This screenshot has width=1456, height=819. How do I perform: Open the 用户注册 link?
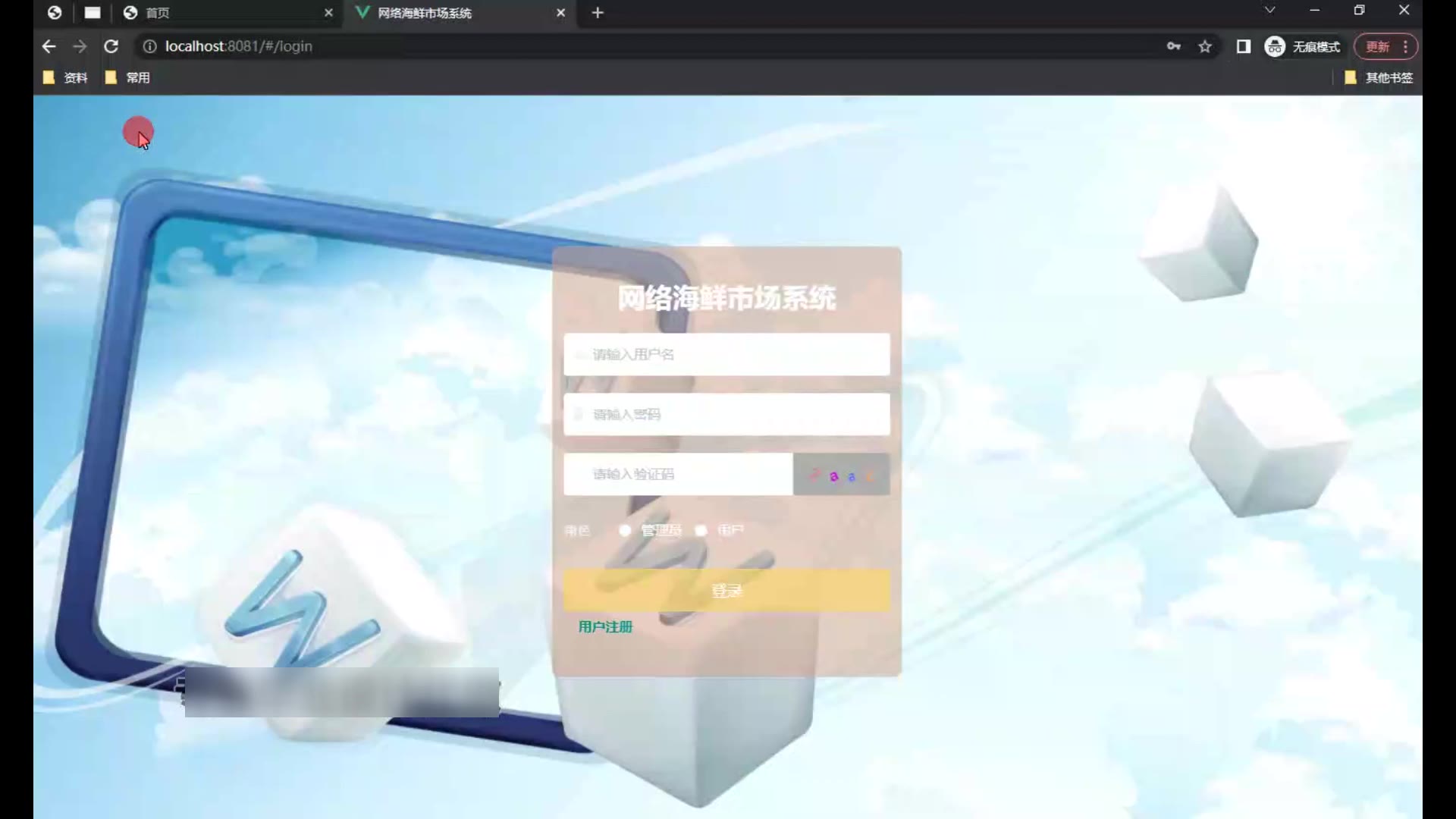click(605, 626)
